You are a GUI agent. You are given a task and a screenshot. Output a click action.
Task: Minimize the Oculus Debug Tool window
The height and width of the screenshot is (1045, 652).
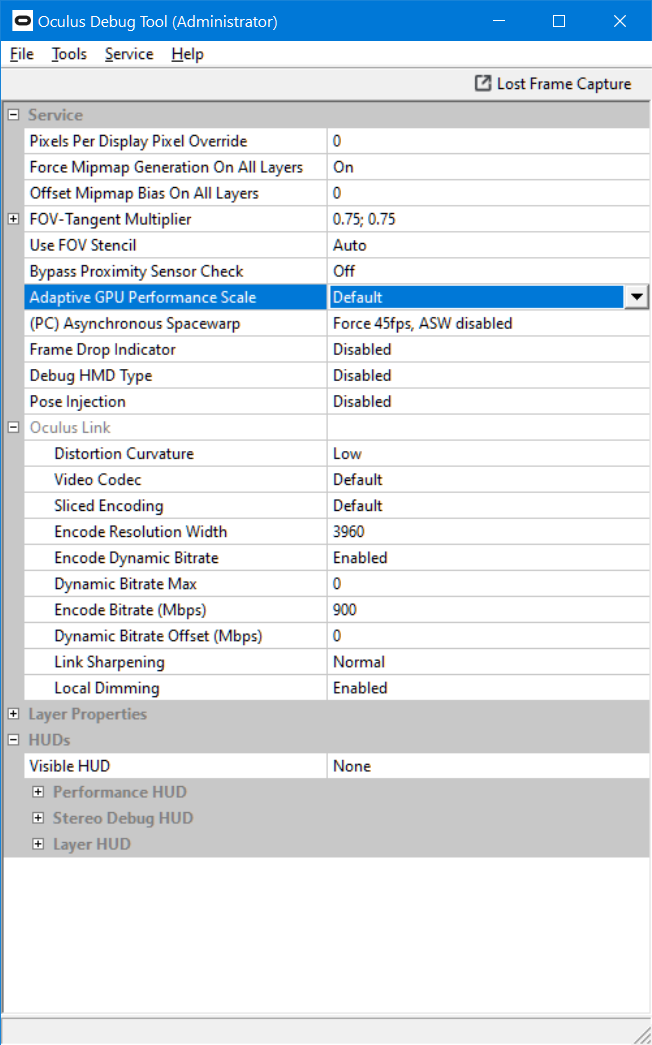[499, 21]
